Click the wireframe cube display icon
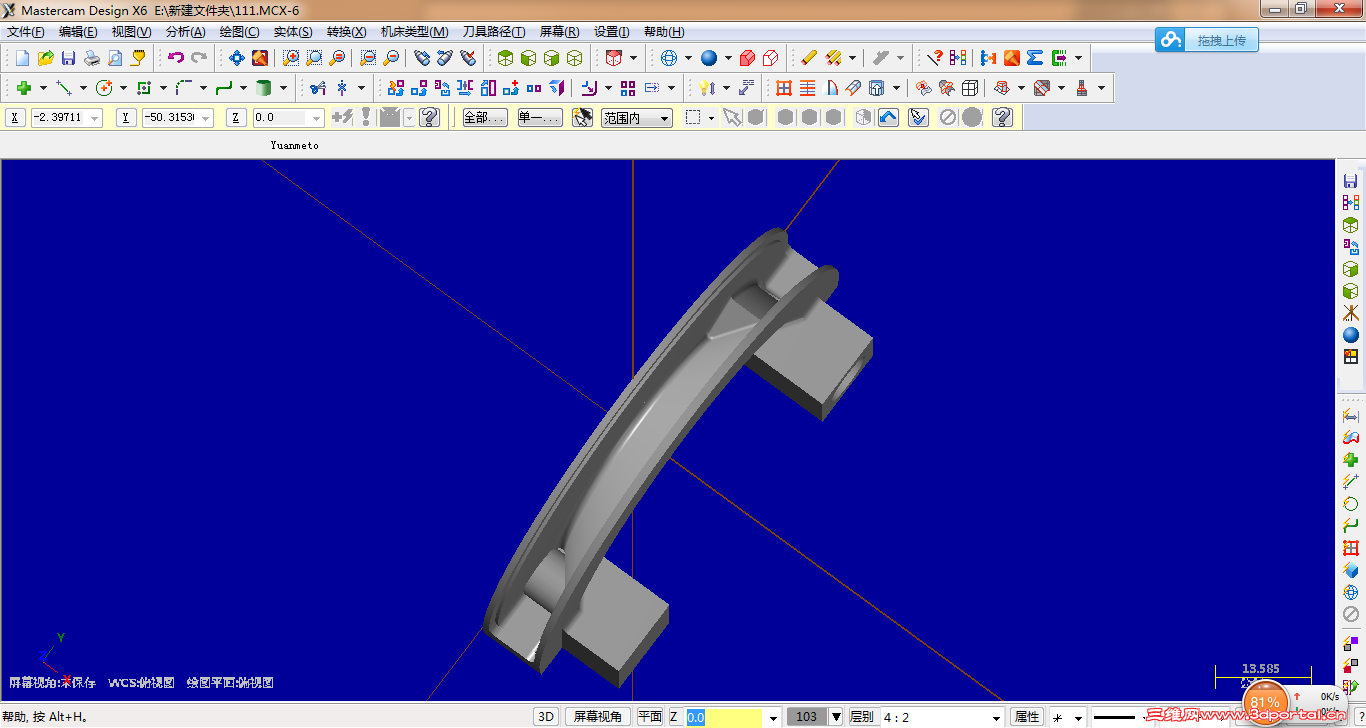 click(x=575, y=58)
